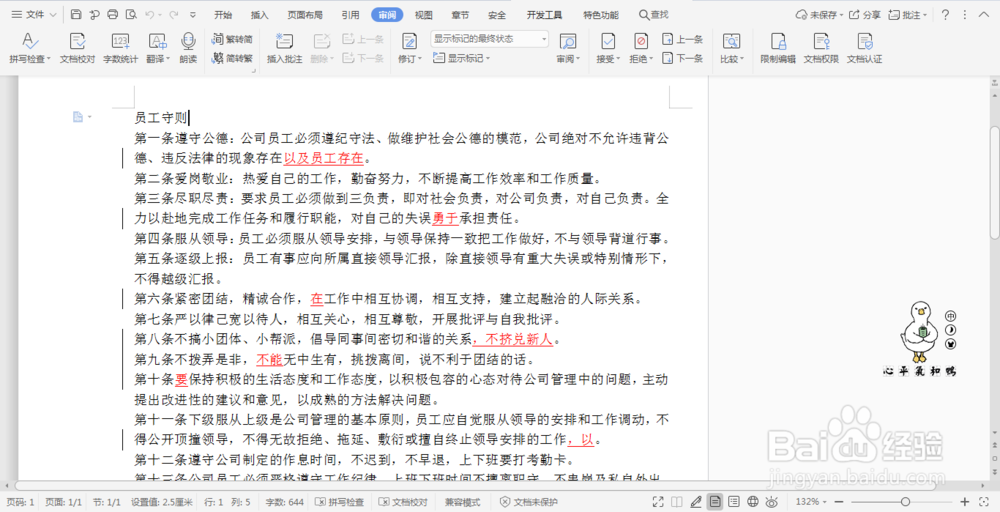
Task: Toggle 文档校对 in the status bar
Action: pos(403,502)
